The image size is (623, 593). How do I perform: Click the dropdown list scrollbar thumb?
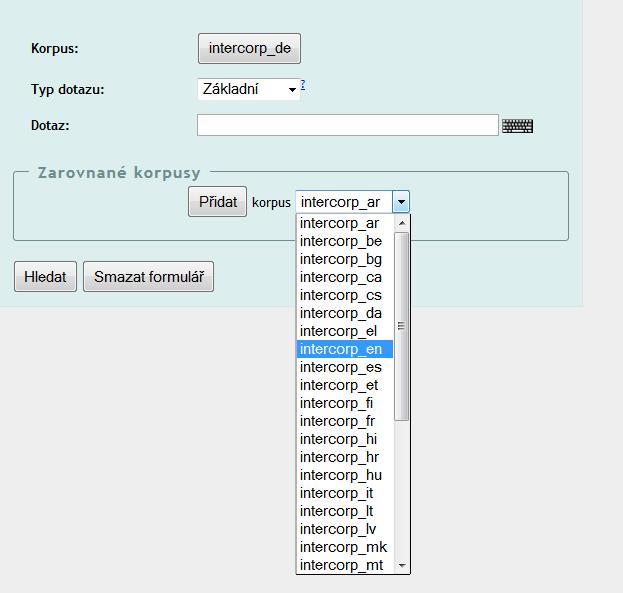tap(402, 326)
